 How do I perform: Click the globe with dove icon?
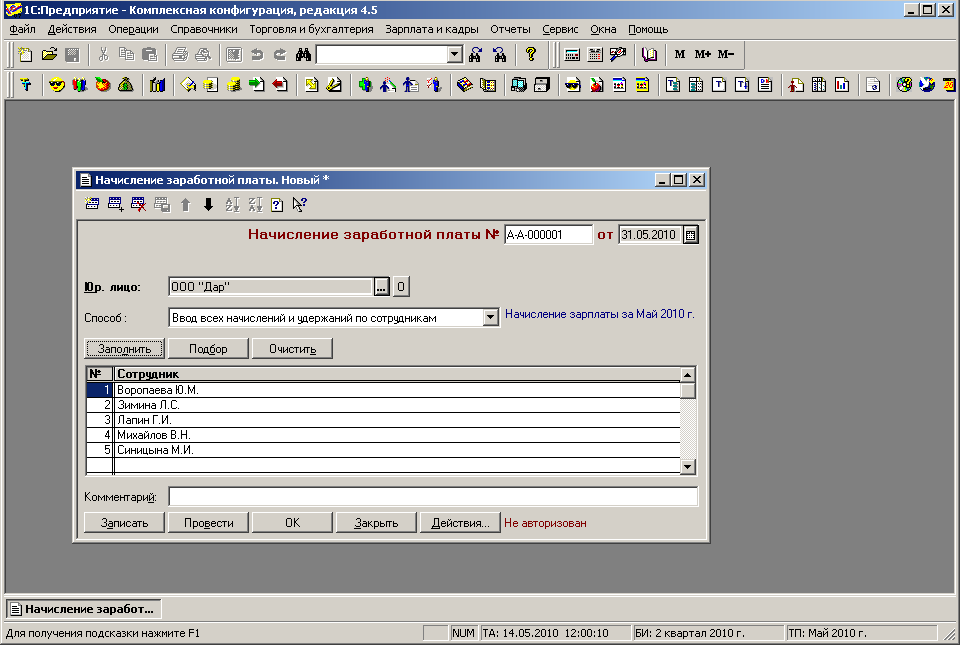tap(927, 85)
